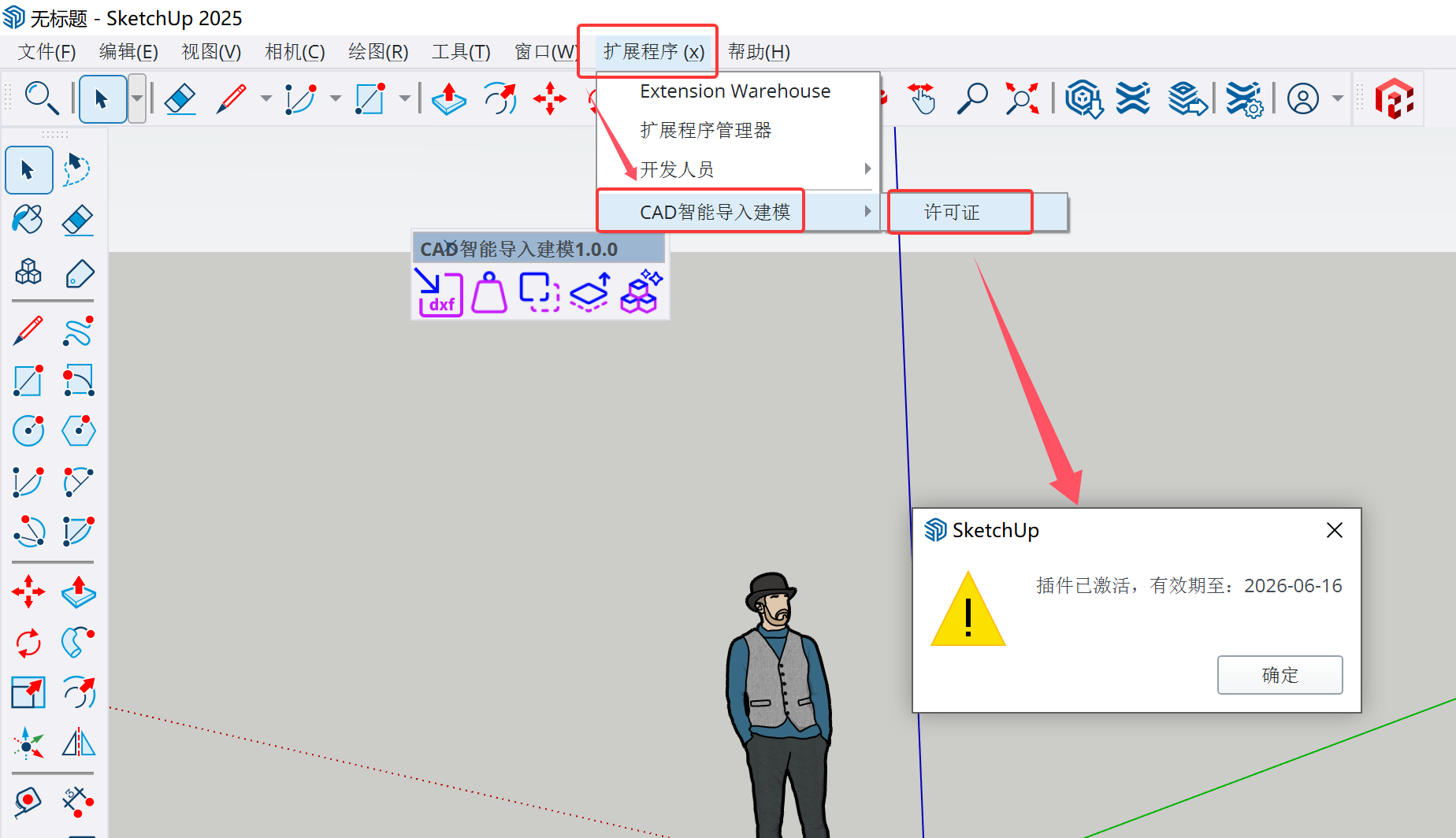Click the colored axes arrows tool
Viewport: 1456px width, 838px height.
click(28, 743)
